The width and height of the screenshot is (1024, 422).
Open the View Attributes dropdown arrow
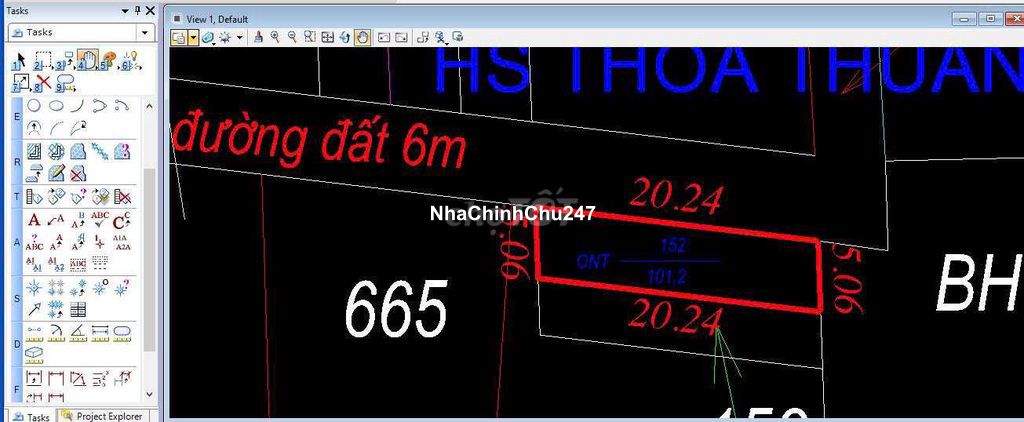point(193,37)
